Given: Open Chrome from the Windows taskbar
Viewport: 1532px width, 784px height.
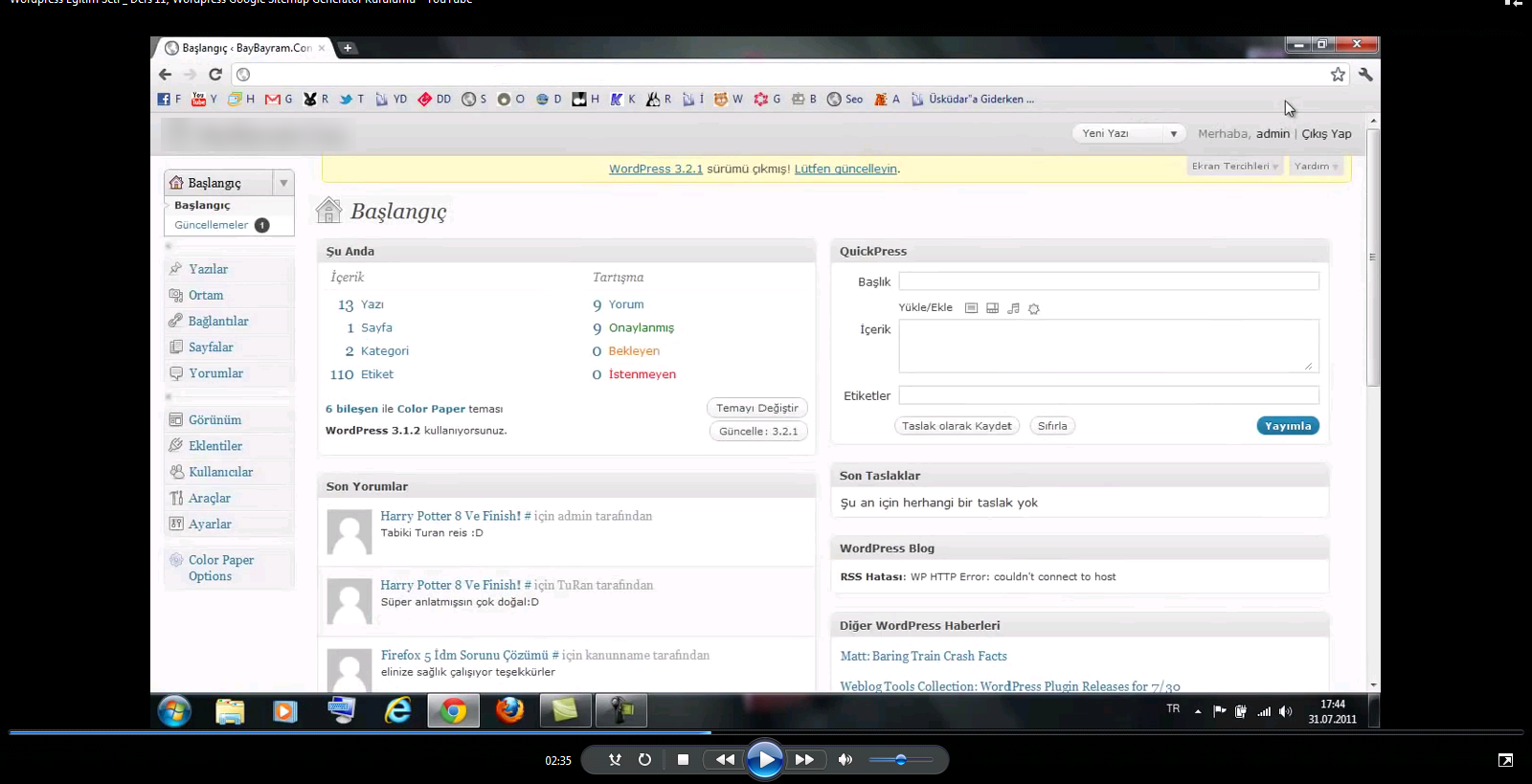Looking at the screenshot, I should 453,710.
